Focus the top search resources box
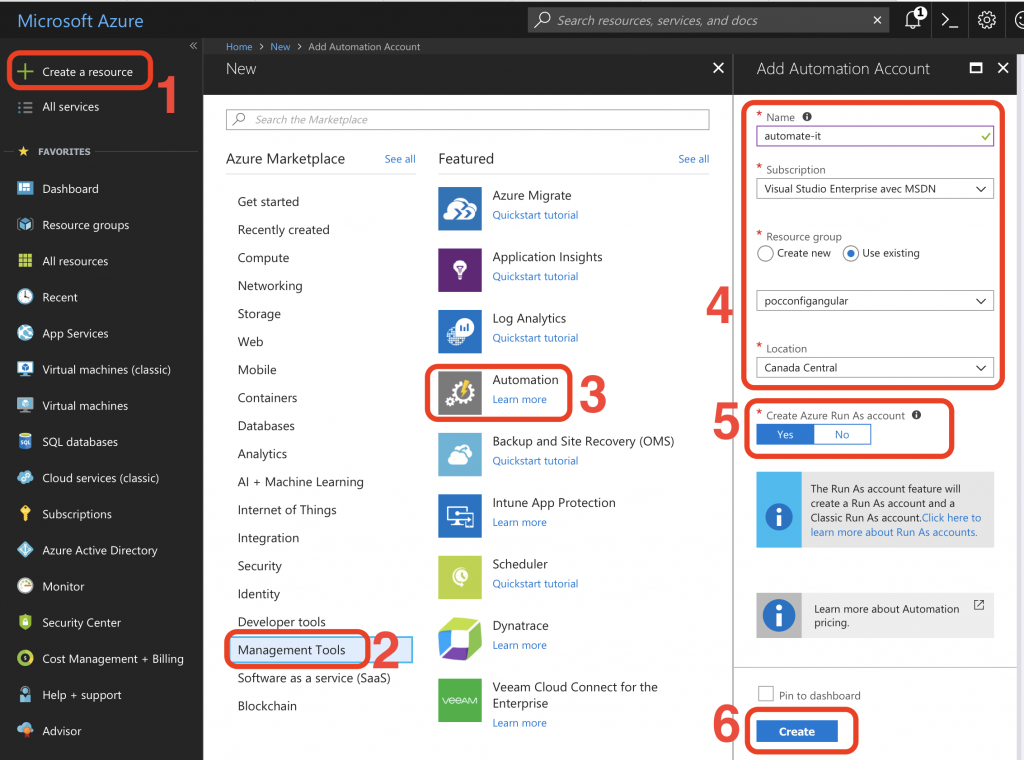 tap(709, 20)
